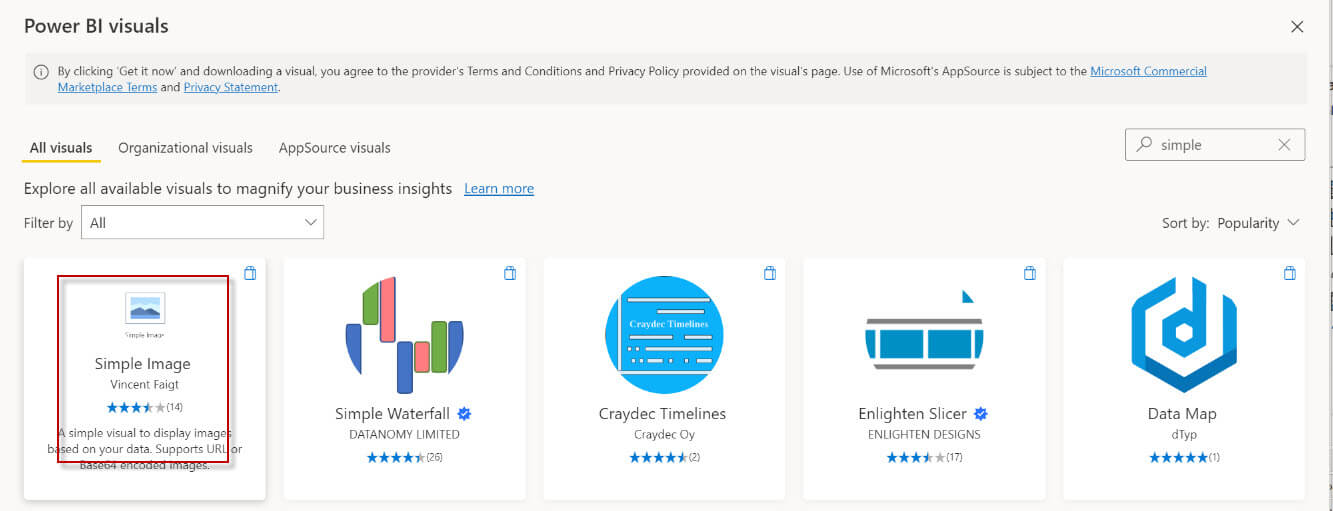This screenshot has width=1333, height=511.
Task: Select the All visuals tab
Action: [61, 148]
